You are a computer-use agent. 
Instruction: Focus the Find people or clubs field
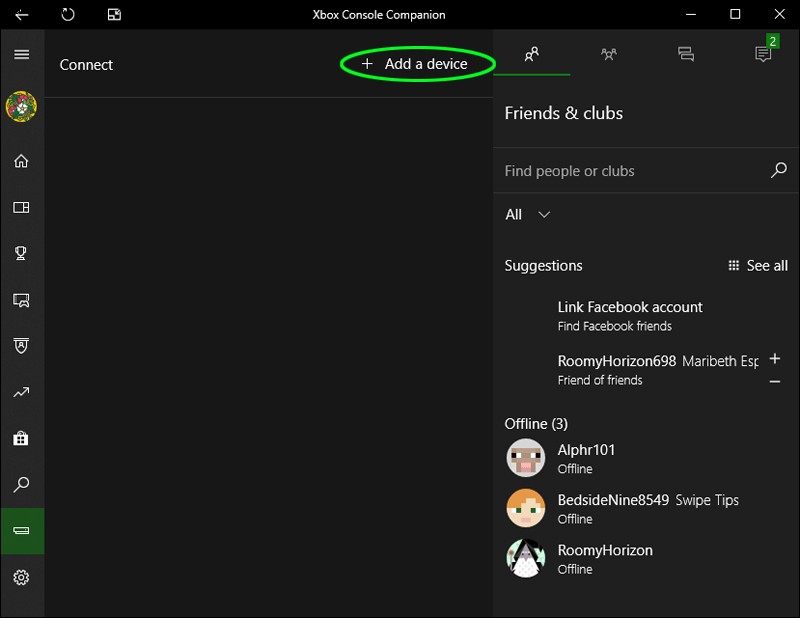[636, 170]
